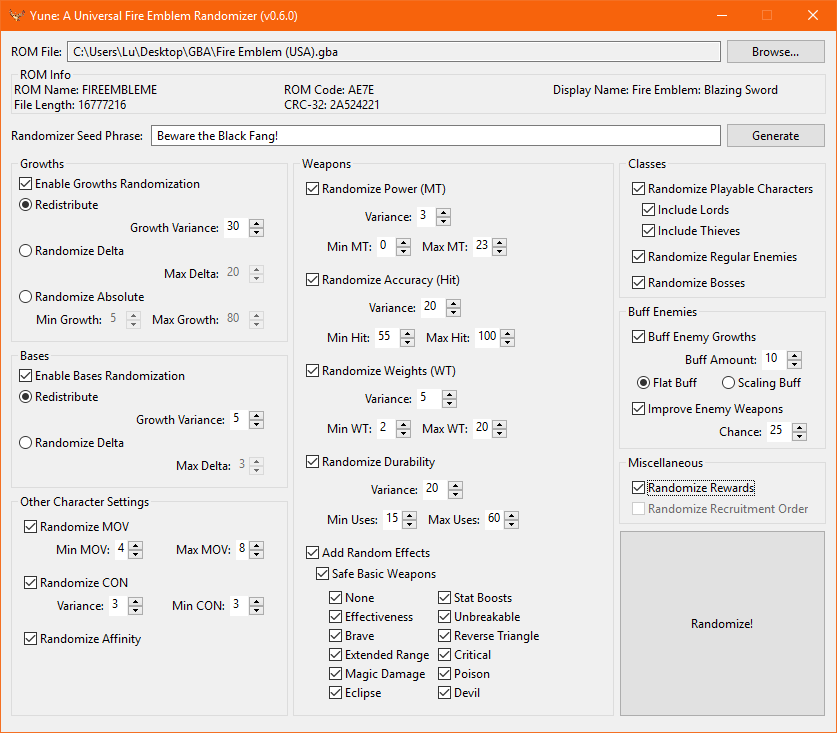Click the Yune app icon in title bar
Screen dimensions: 837x733
click(17, 15)
